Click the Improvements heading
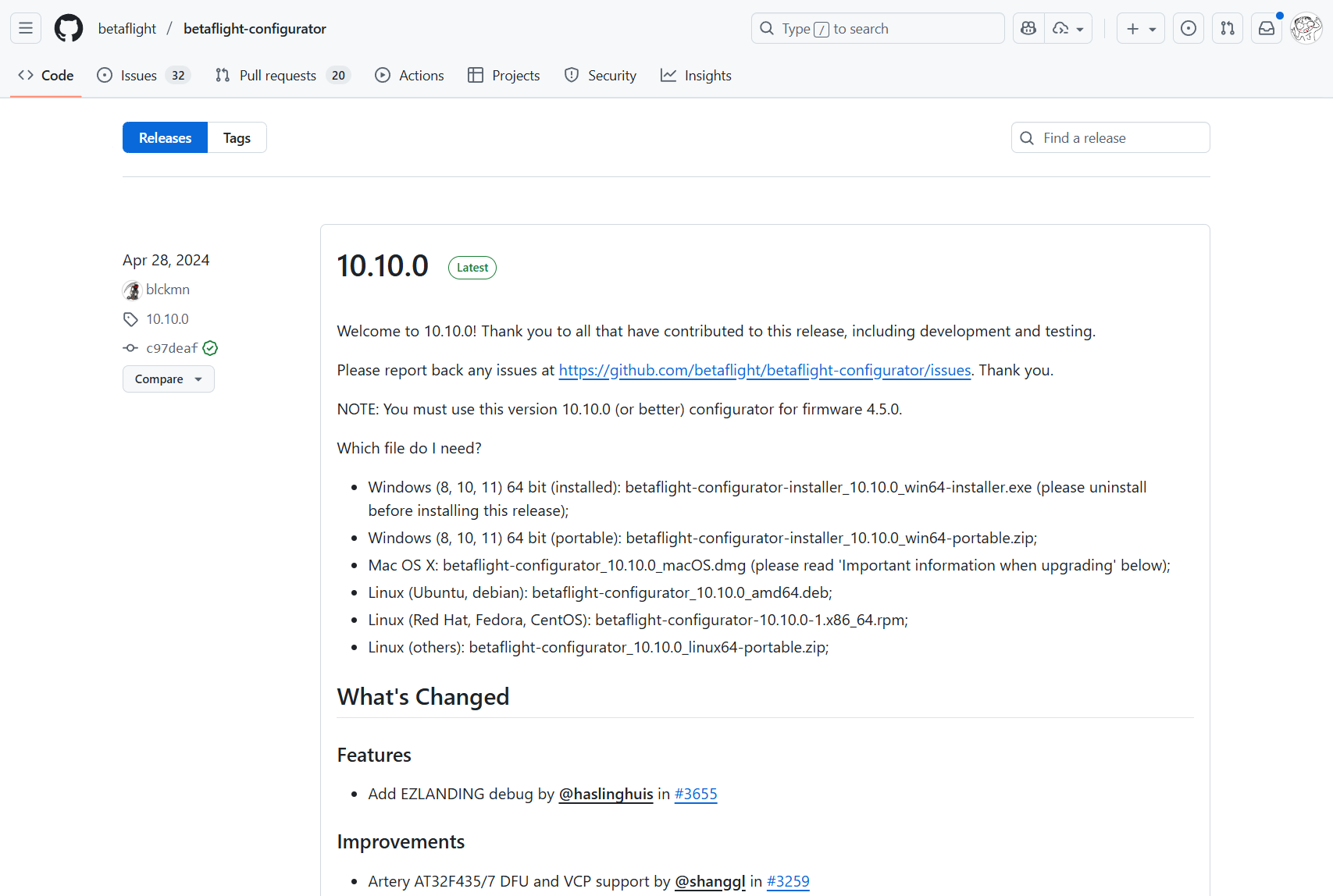The image size is (1333, 896). tap(401, 842)
